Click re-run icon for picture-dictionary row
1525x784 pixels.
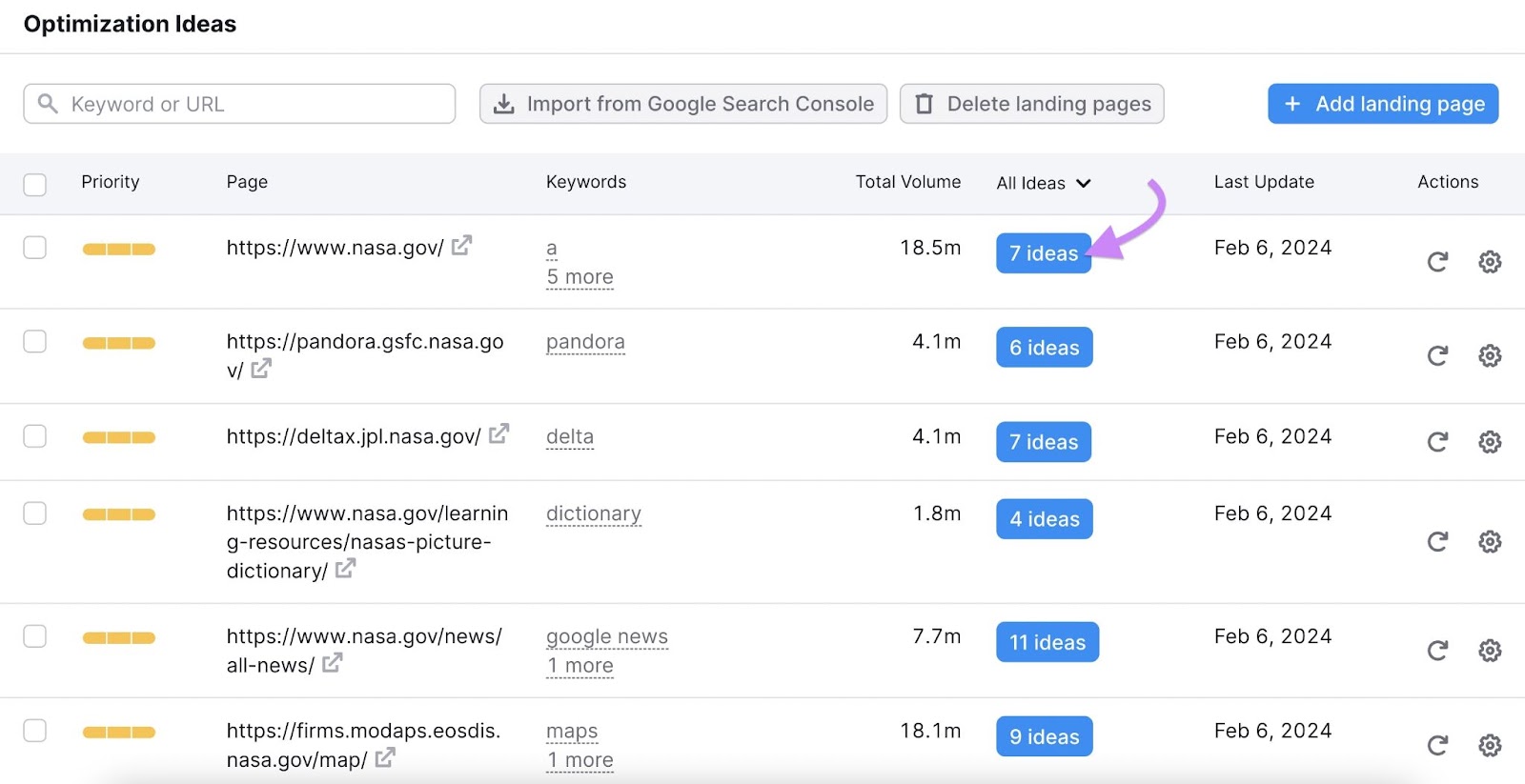coord(1437,542)
